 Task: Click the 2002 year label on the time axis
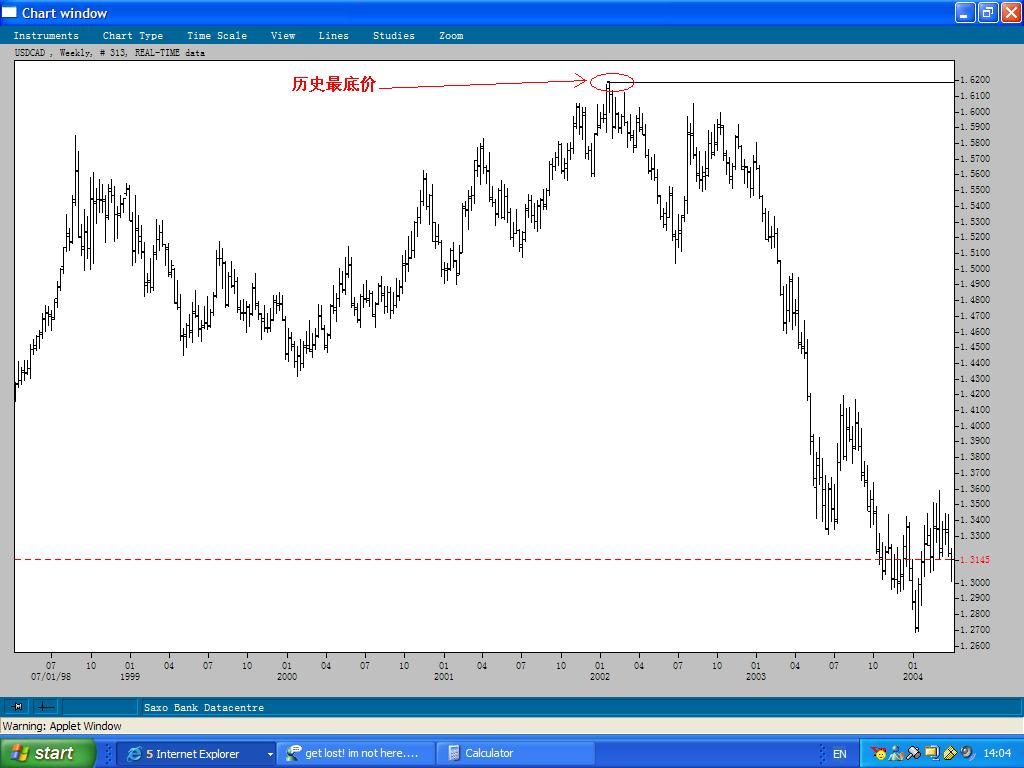point(600,677)
